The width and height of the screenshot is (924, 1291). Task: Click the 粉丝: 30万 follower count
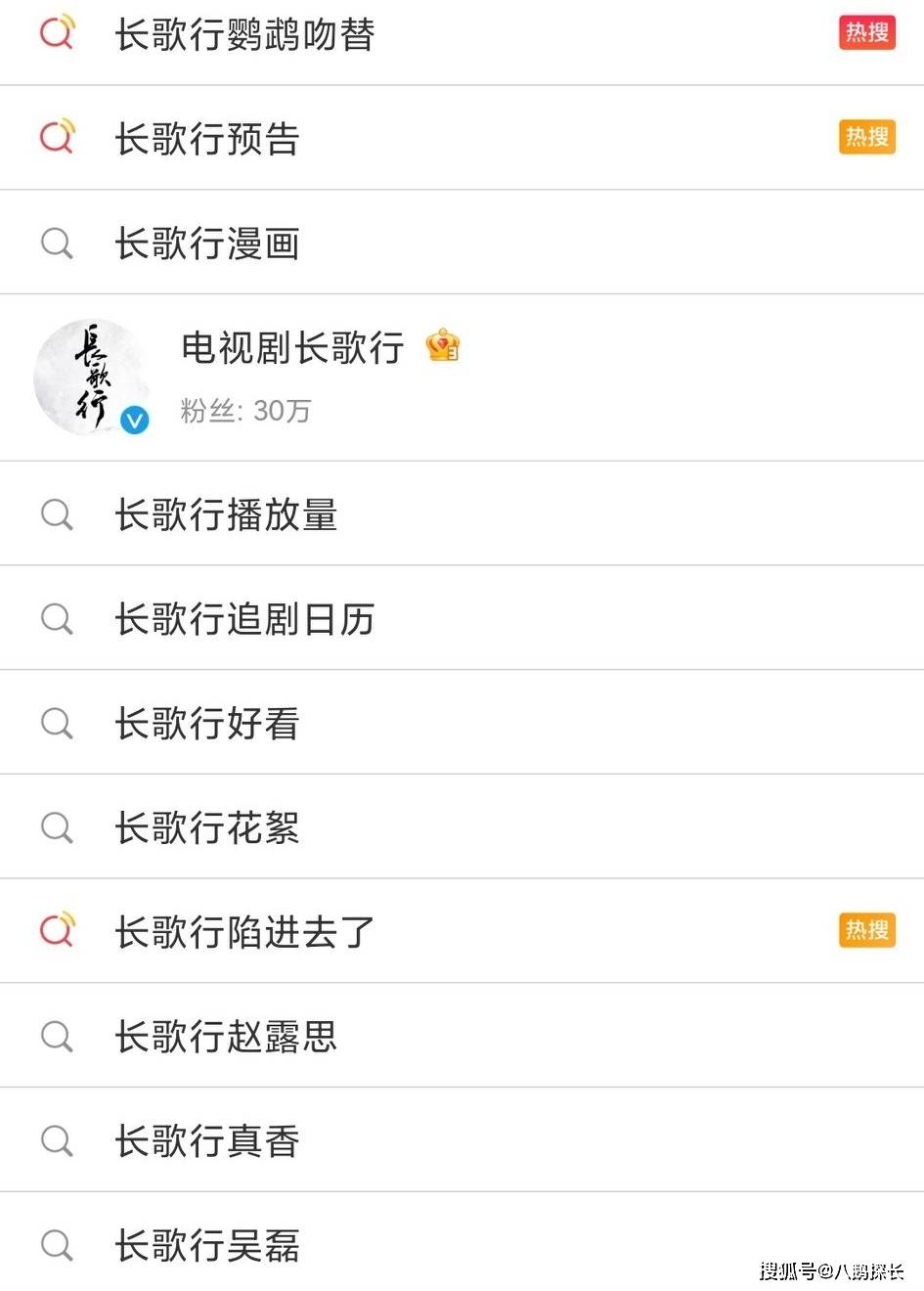pyautogui.click(x=245, y=410)
